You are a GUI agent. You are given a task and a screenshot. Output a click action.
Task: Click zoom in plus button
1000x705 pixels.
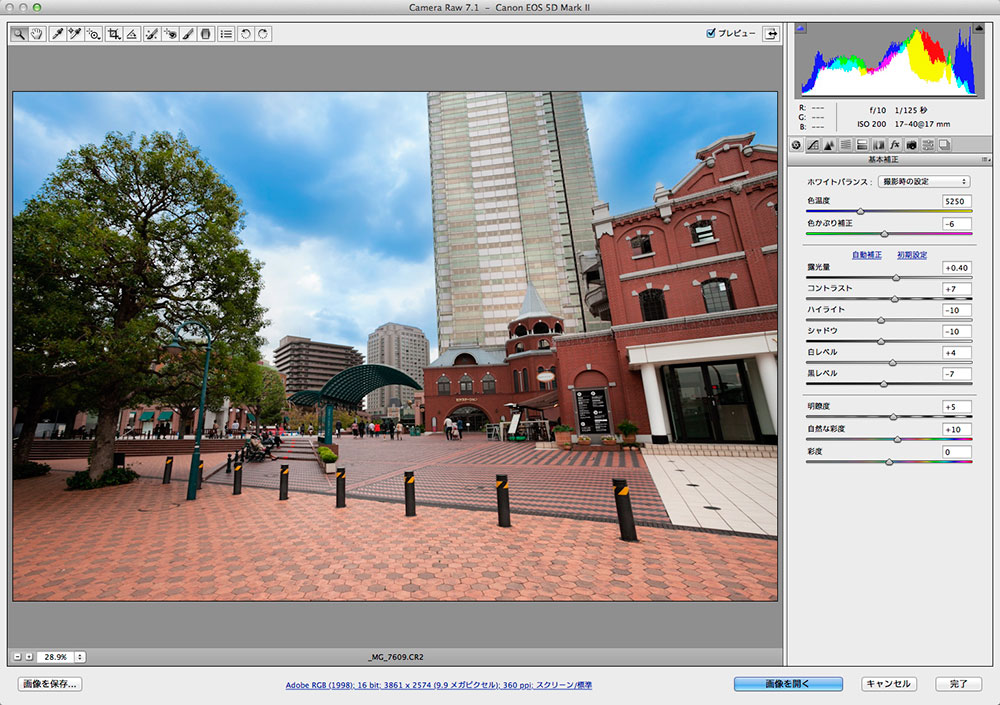(x=29, y=657)
